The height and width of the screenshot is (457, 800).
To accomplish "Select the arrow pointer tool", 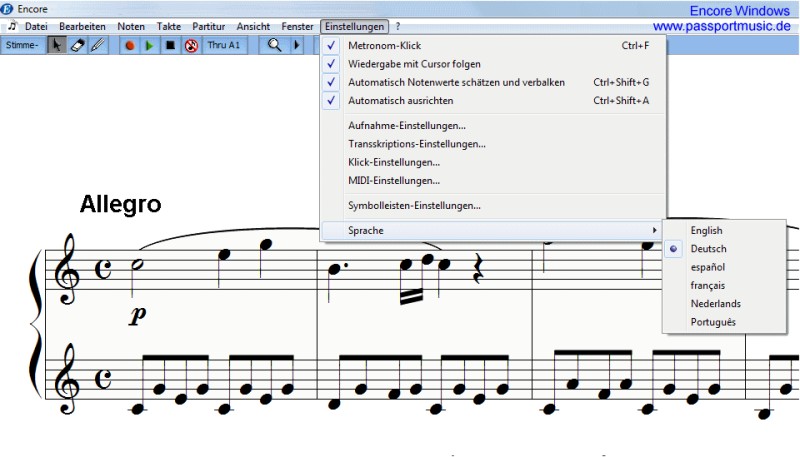I will click(x=58, y=45).
